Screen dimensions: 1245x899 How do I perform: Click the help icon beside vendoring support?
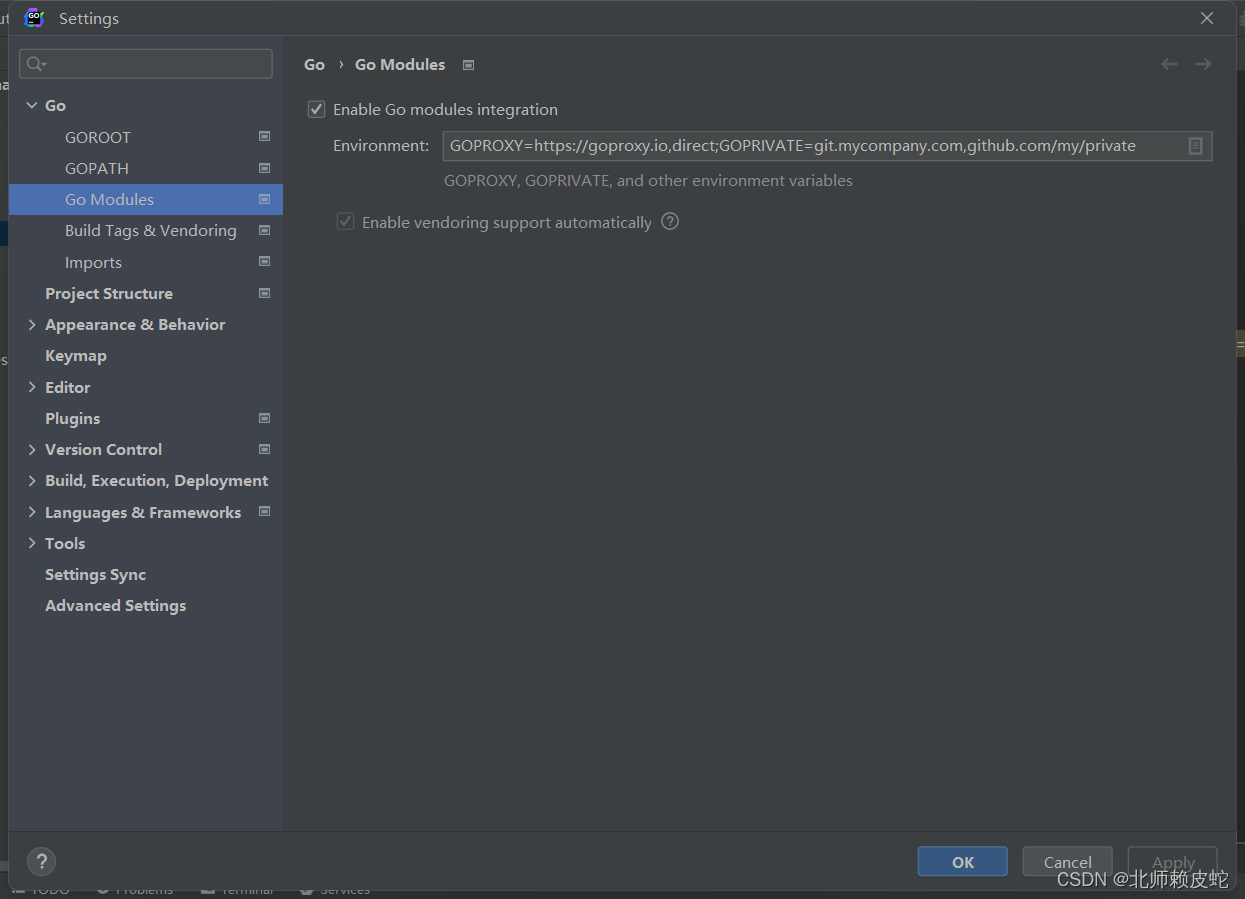pyautogui.click(x=670, y=221)
